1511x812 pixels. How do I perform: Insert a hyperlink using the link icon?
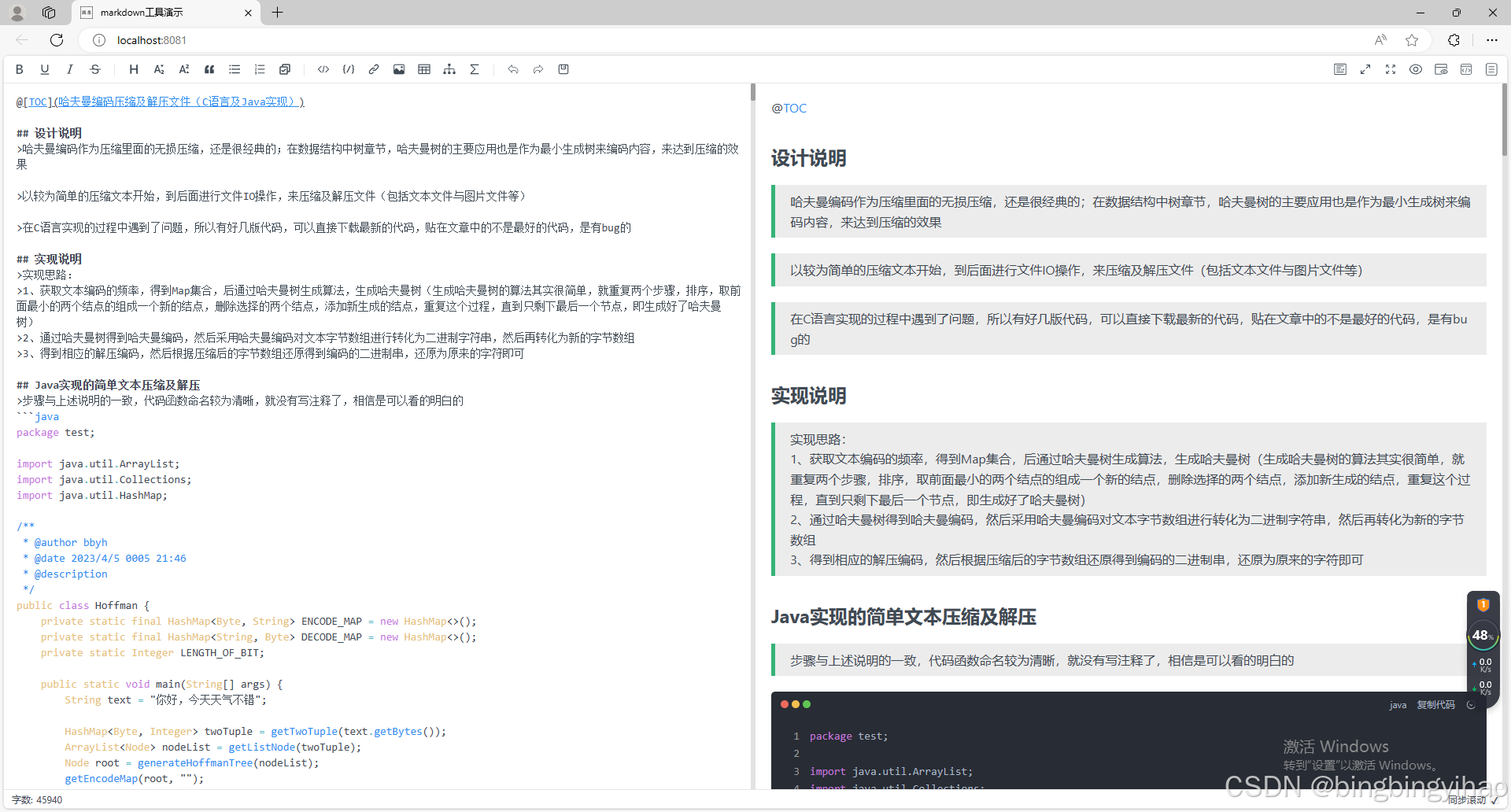click(374, 69)
